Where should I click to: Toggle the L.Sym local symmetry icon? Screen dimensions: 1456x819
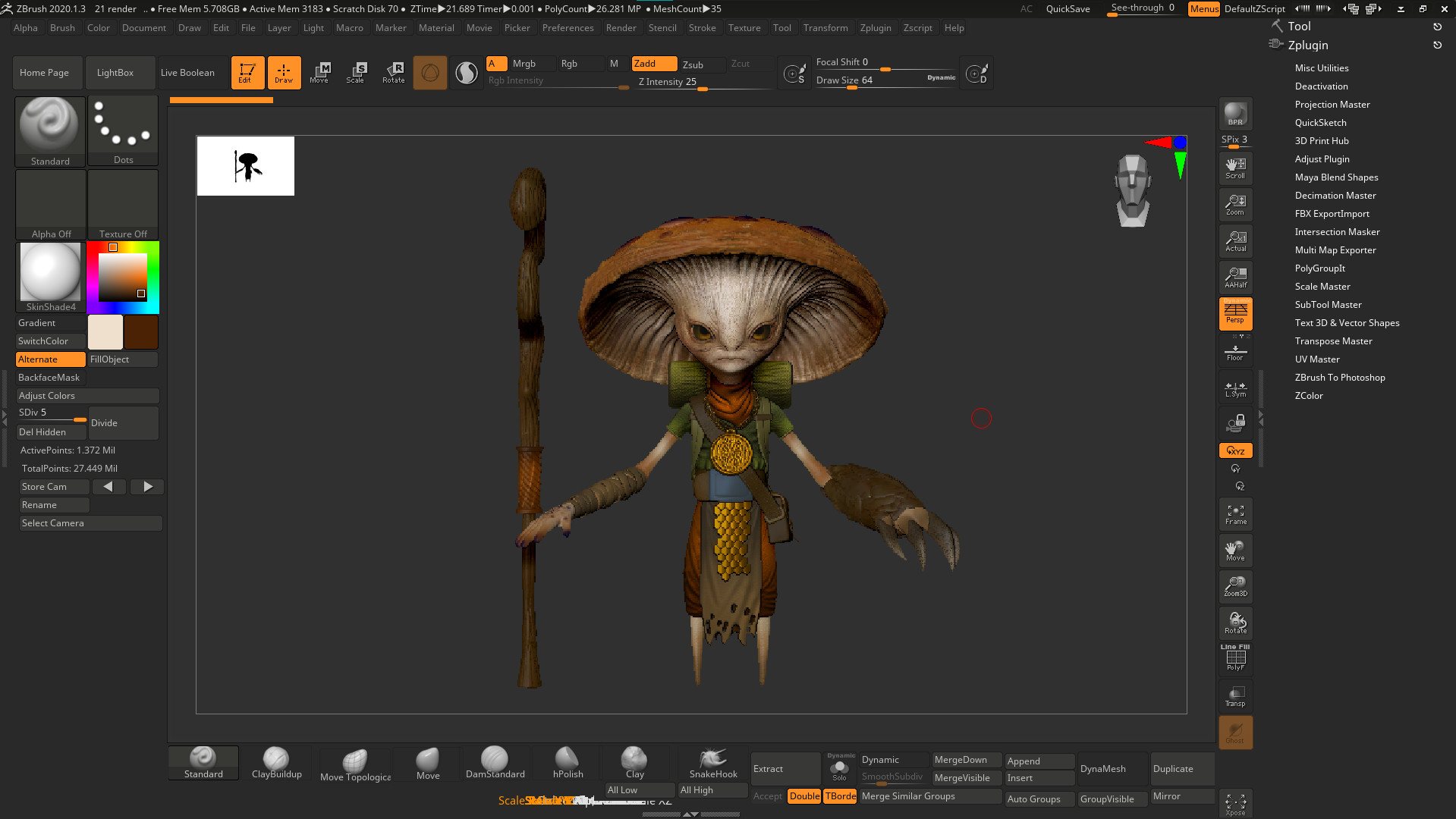pos(1235,388)
